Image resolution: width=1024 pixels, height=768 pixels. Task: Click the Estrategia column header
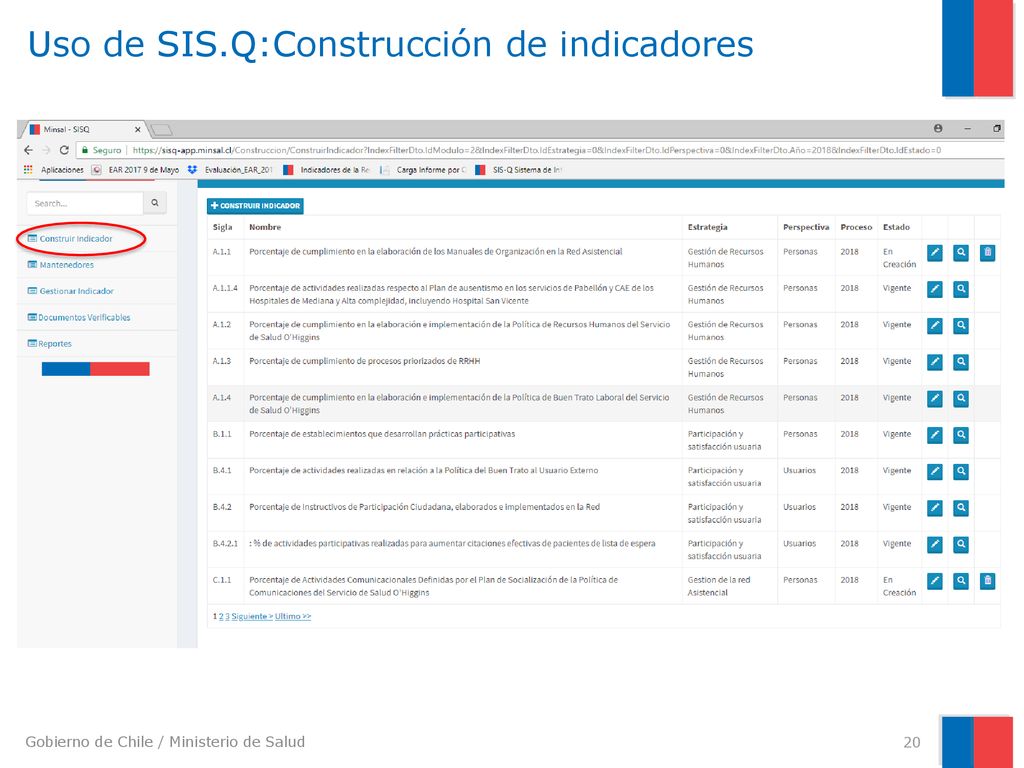707,227
